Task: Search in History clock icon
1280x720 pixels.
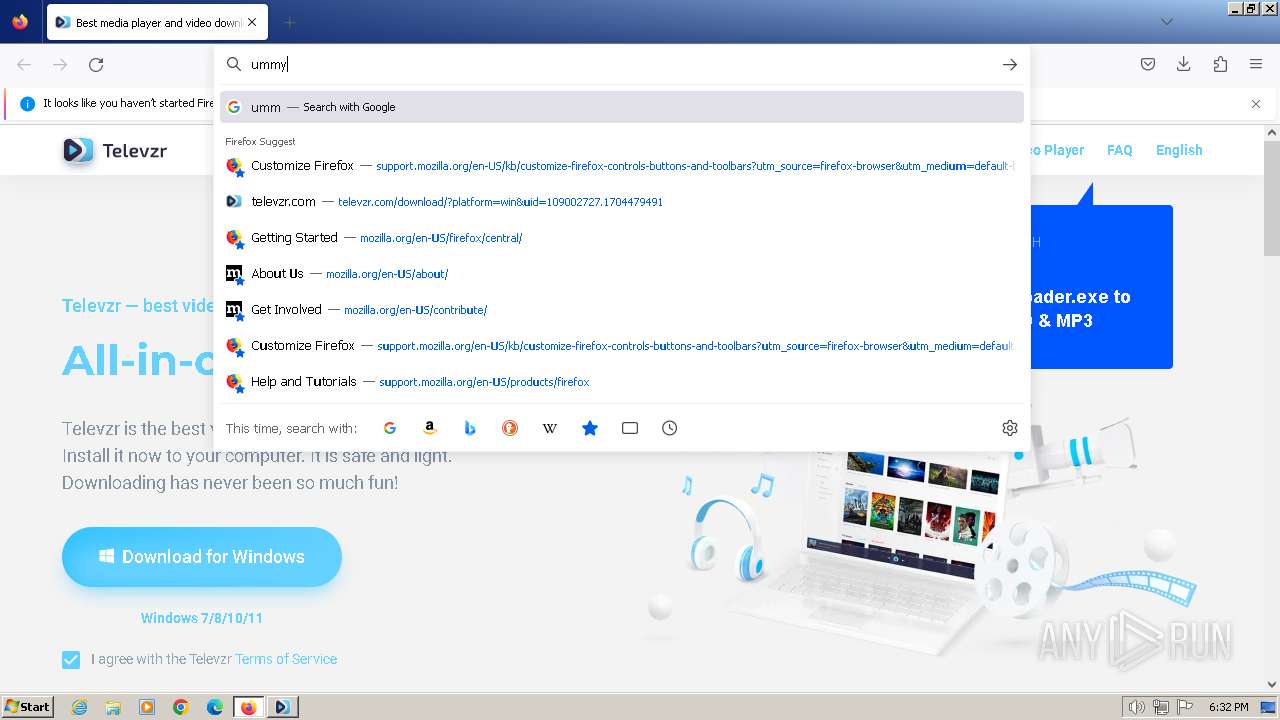Action: pos(670,428)
